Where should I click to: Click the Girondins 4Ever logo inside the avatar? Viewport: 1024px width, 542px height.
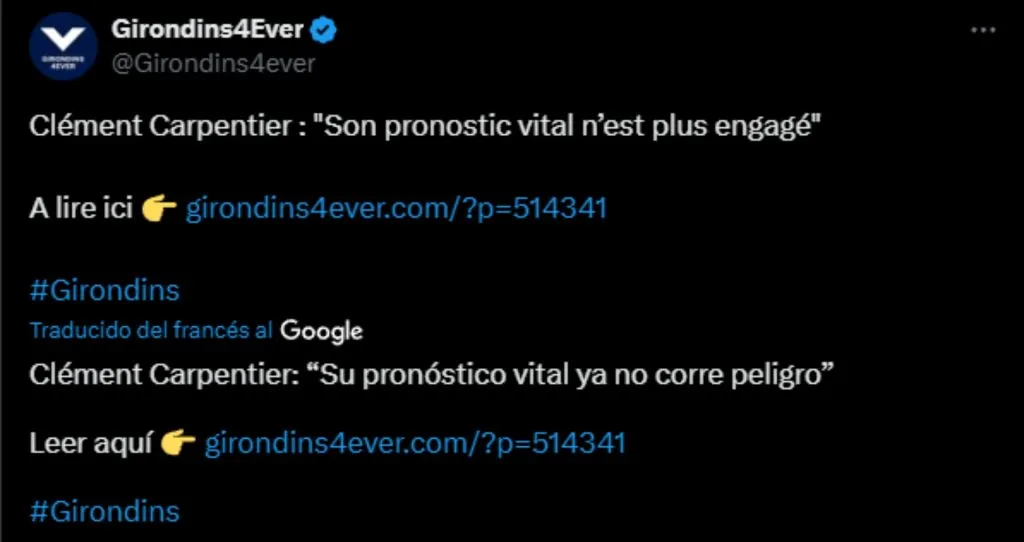(x=63, y=43)
